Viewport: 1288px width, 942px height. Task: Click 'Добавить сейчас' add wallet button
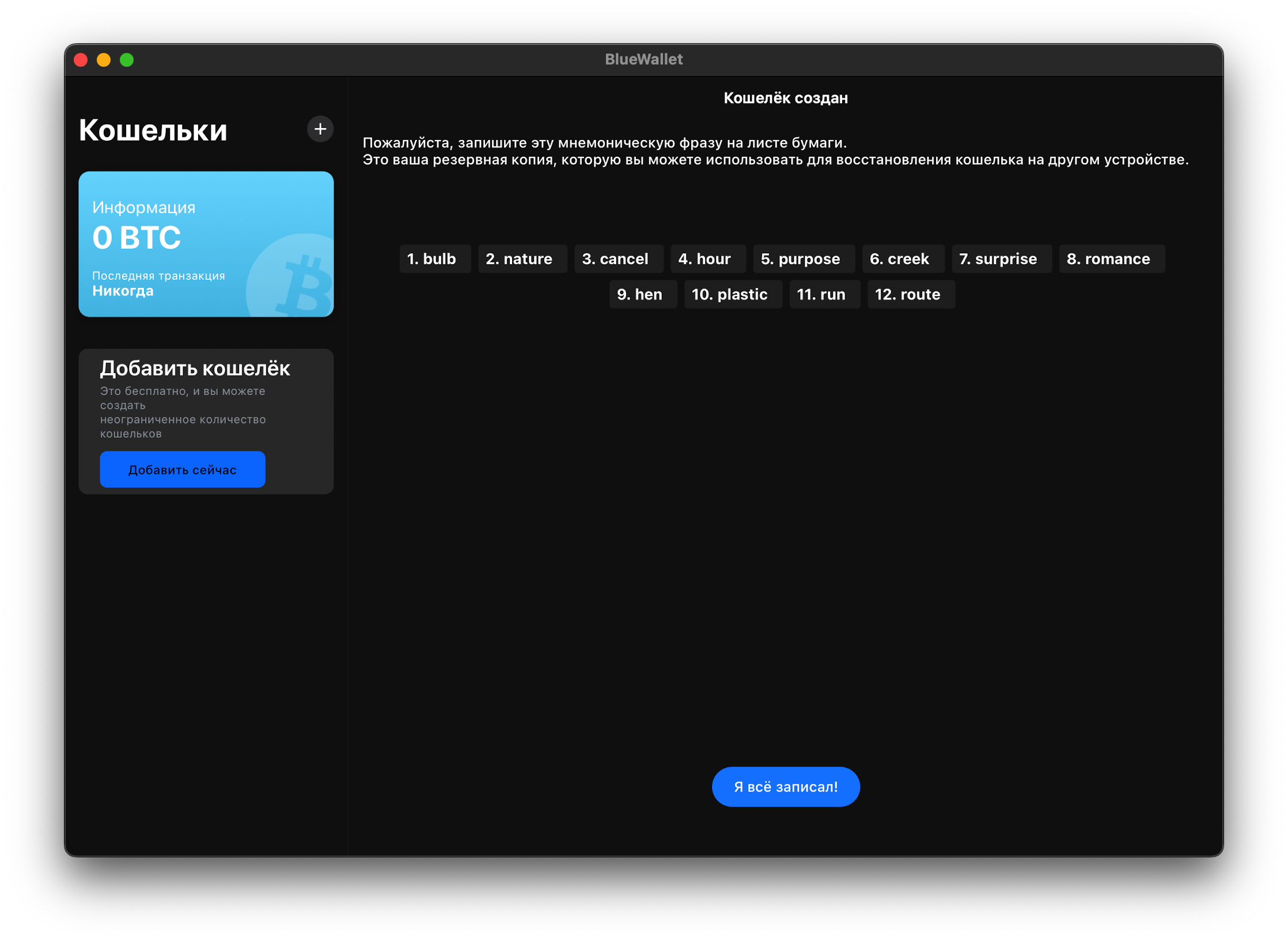coord(183,470)
